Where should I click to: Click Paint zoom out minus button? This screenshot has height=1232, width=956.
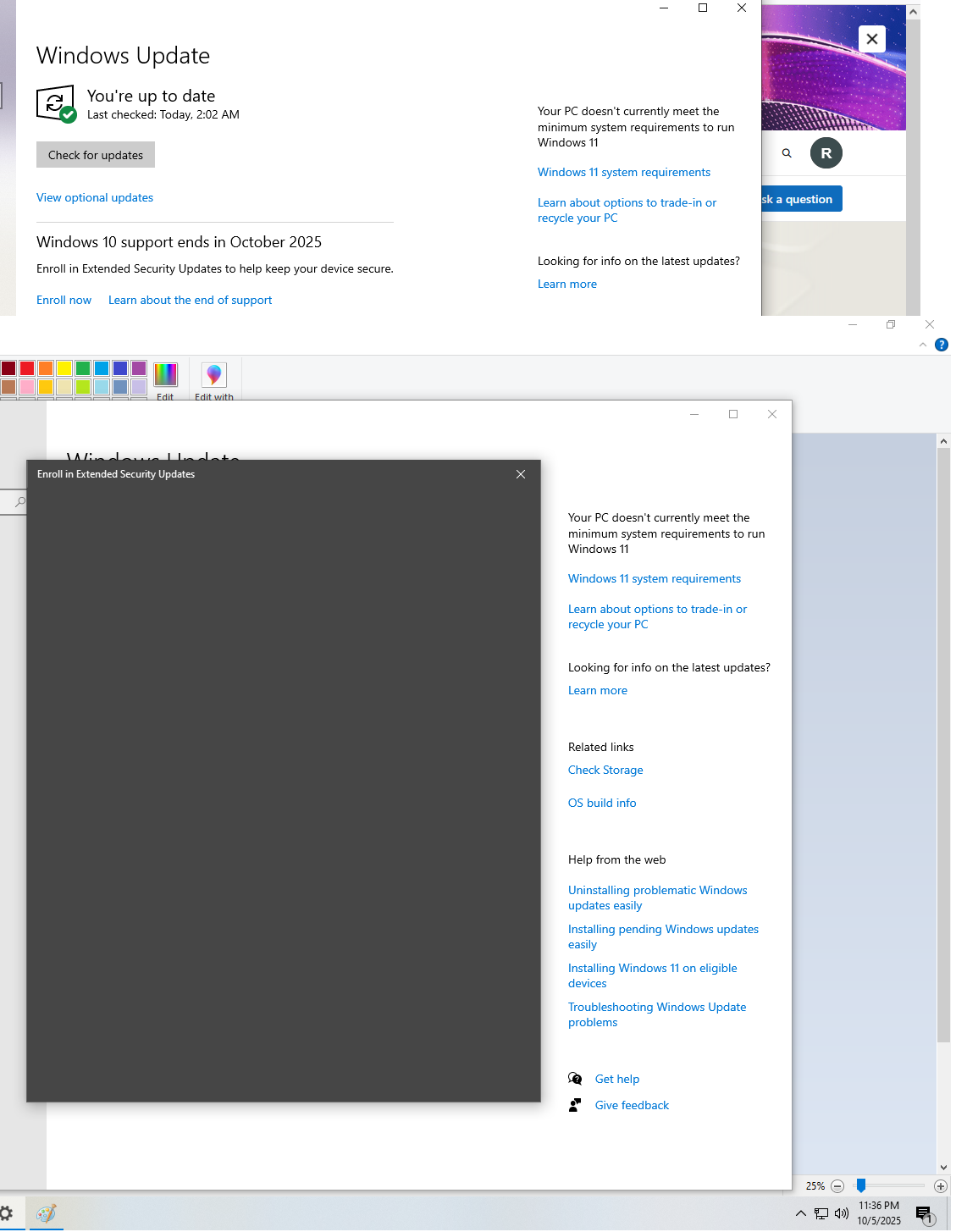point(837,1186)
